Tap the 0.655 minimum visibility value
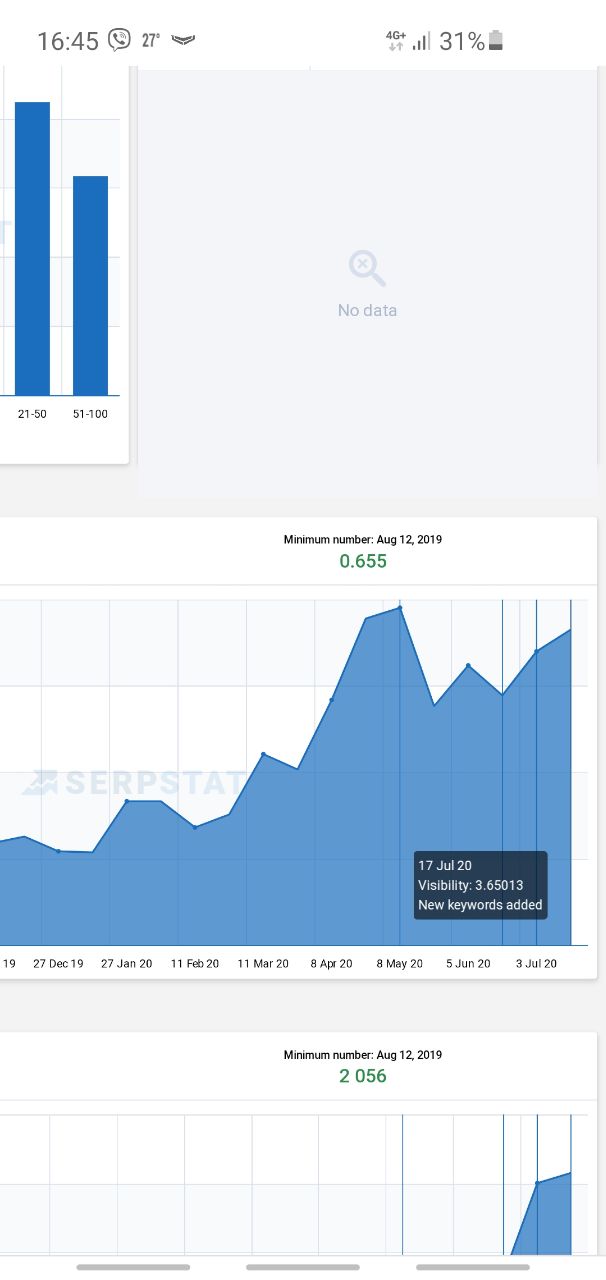This screenshot has width=606, height=1280. pos(363,561)
